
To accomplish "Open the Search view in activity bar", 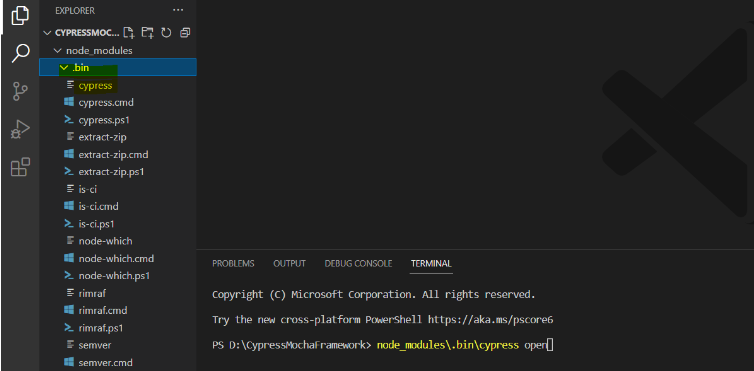I will coord(20,53).
